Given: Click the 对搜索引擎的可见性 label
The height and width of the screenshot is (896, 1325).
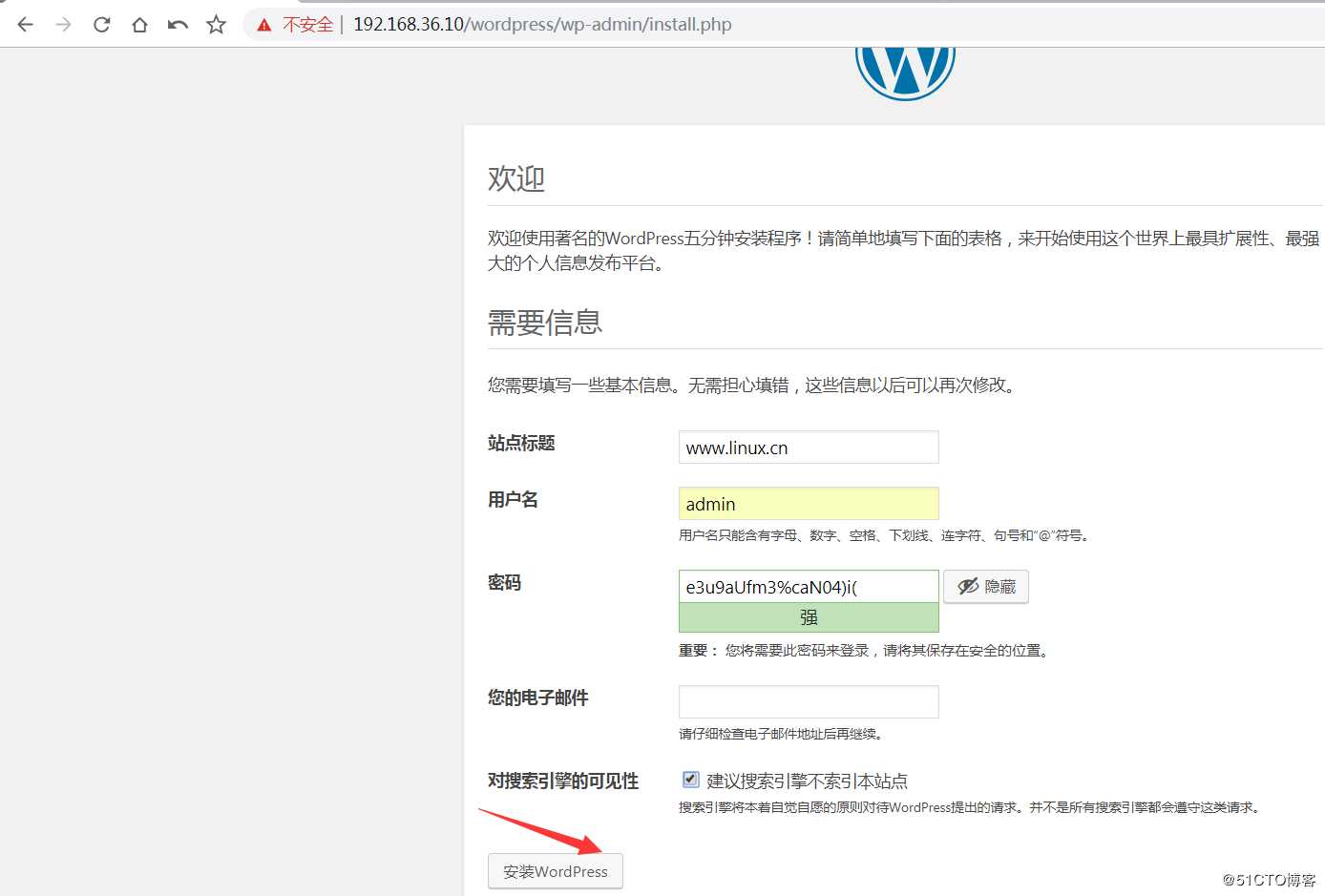Looking at the screenshot, I should coord(563,781).
